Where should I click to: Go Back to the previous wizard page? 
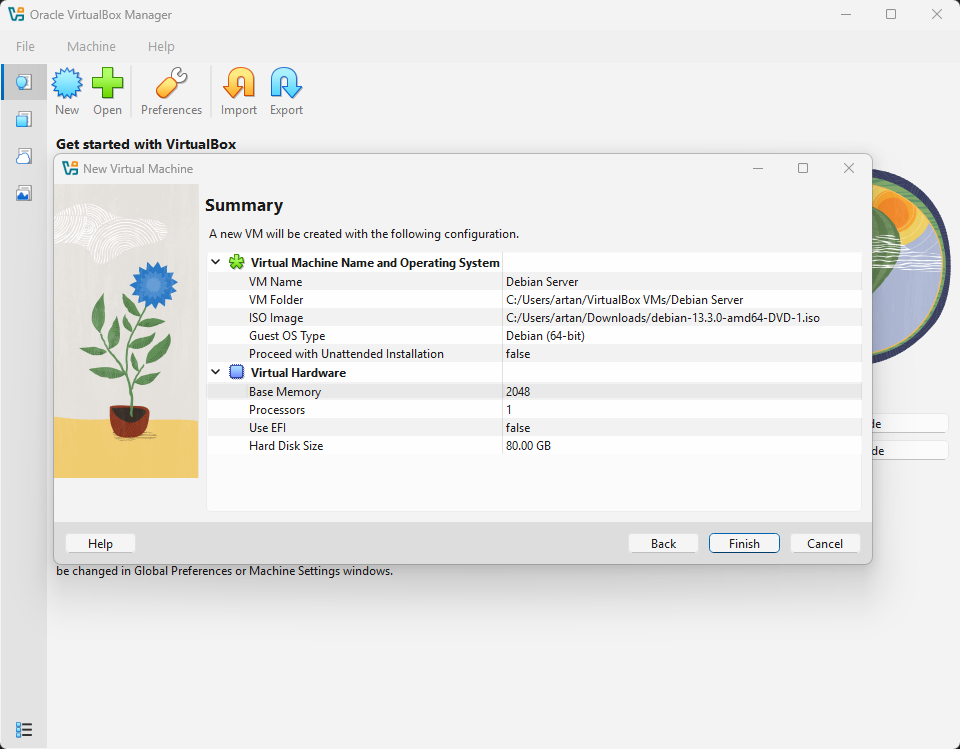pos(663,543)
